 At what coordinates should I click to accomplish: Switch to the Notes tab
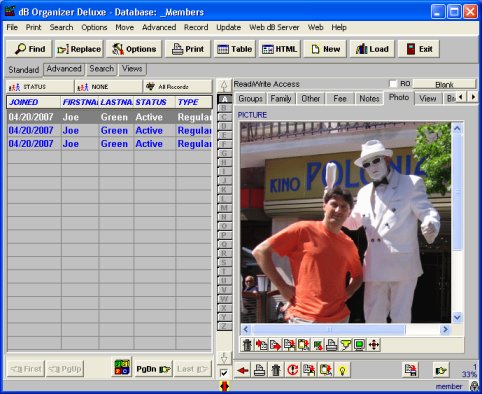(x=369, y=99)
